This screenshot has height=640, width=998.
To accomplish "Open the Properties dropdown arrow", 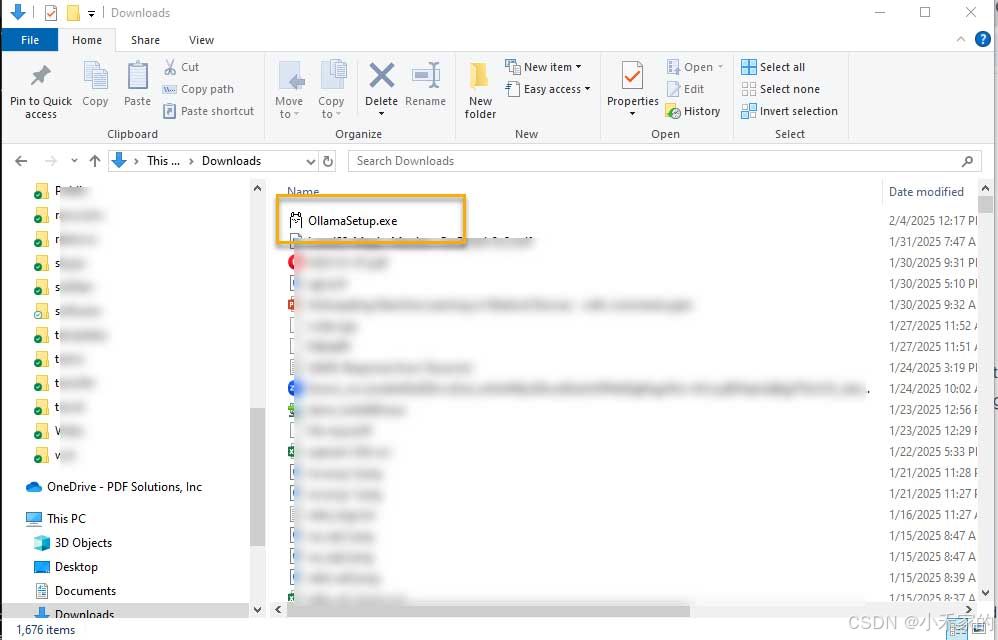I will (632, 114).
